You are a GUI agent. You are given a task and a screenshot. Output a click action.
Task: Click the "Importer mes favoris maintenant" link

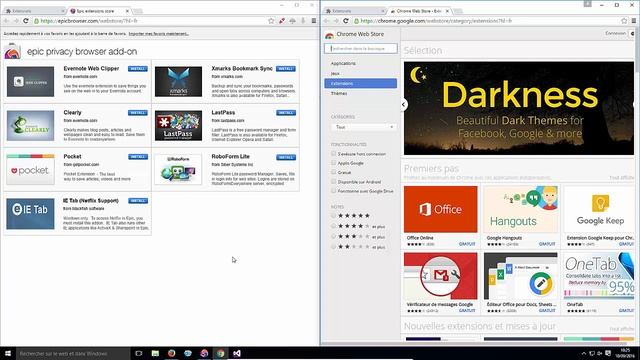tap(158, 34)
